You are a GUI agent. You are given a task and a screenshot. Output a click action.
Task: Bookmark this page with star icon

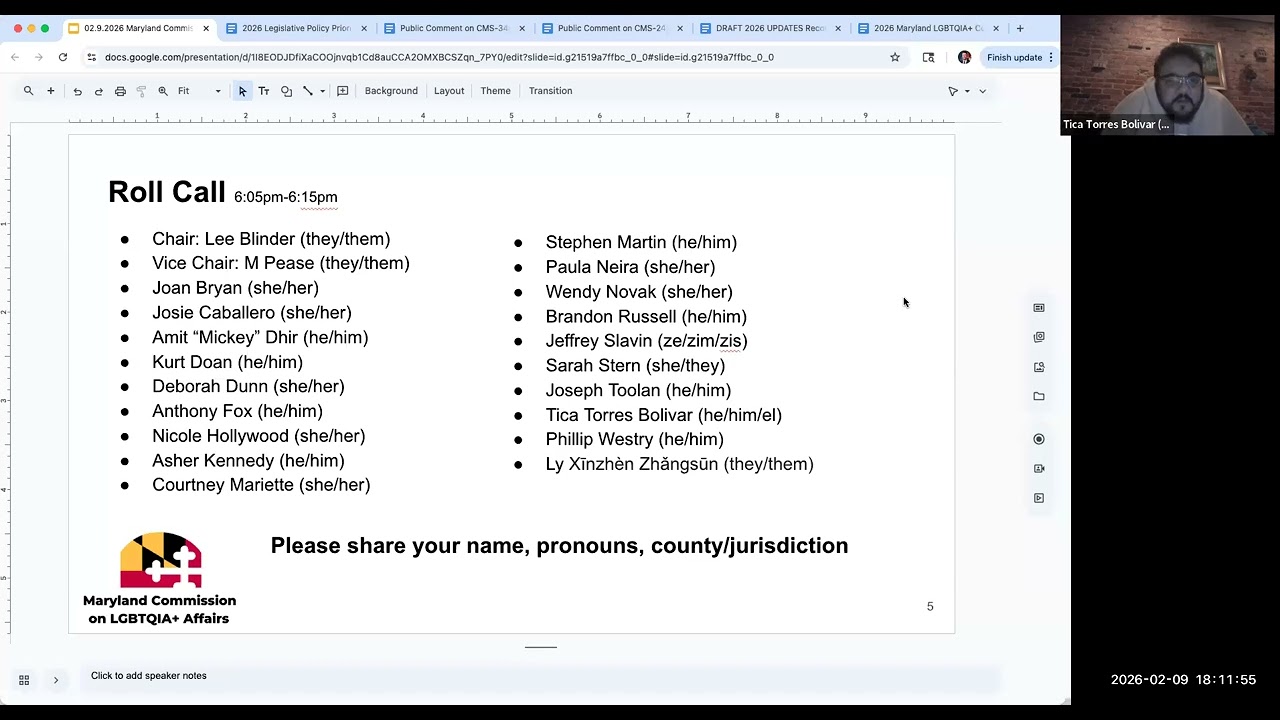coord(895,58)
